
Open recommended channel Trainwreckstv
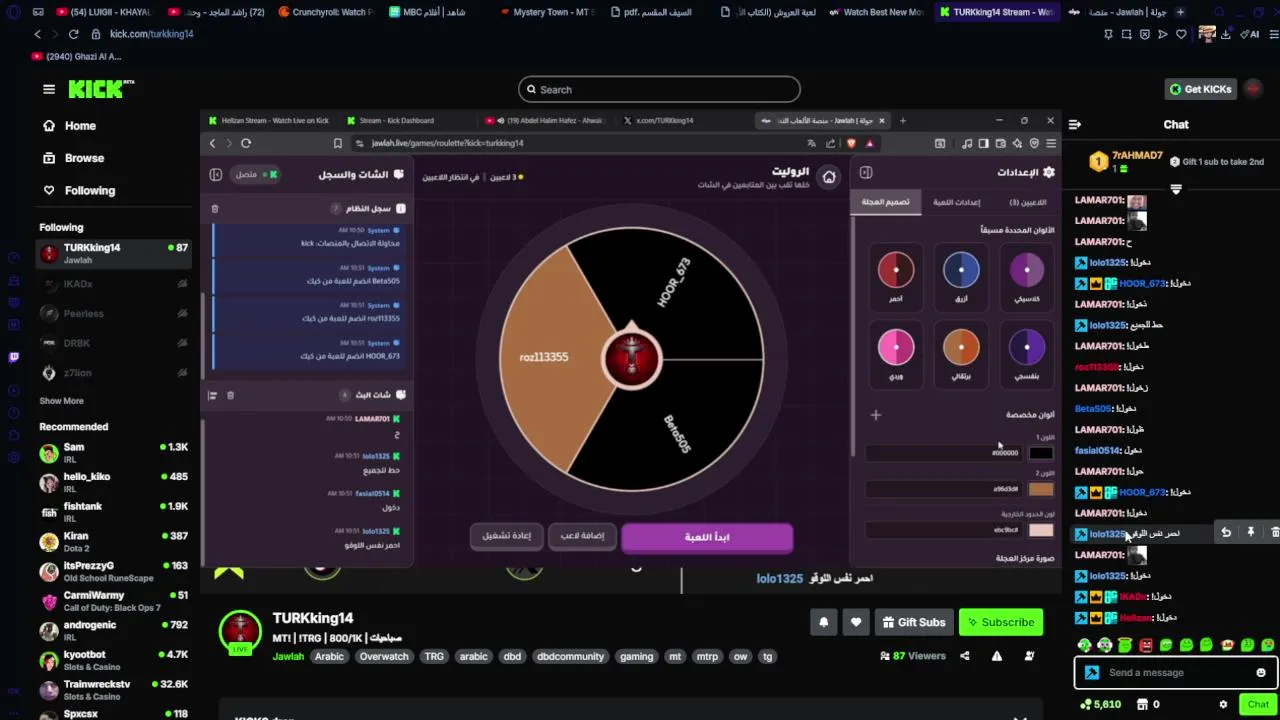coord(114,690)
